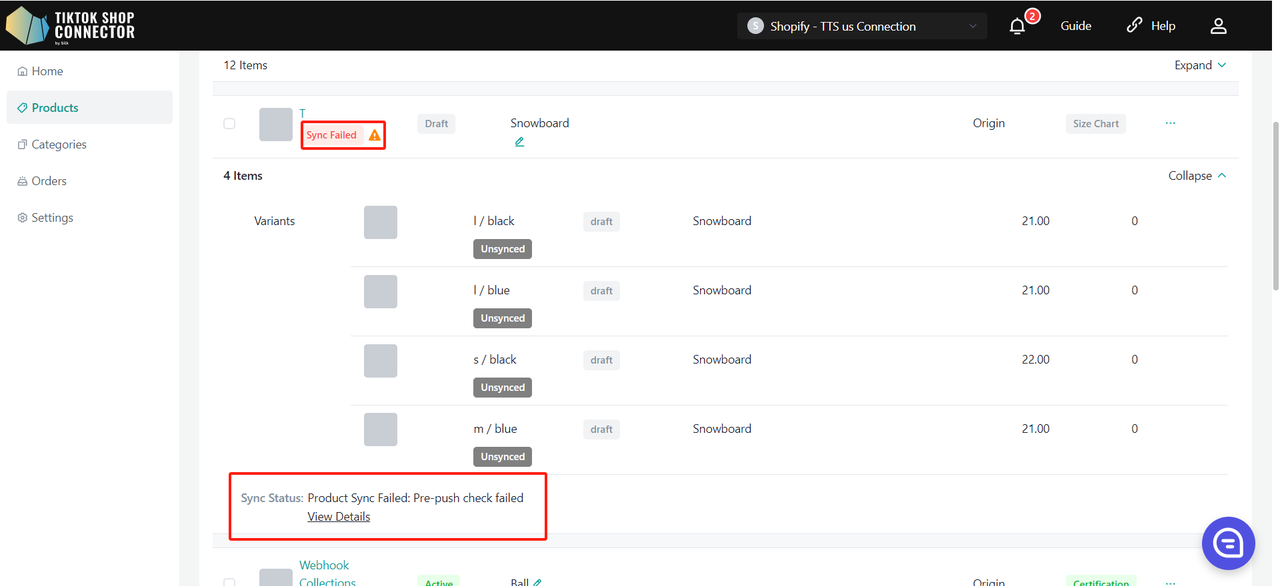Collapse the 4 Items variants list

(1197, 176)
